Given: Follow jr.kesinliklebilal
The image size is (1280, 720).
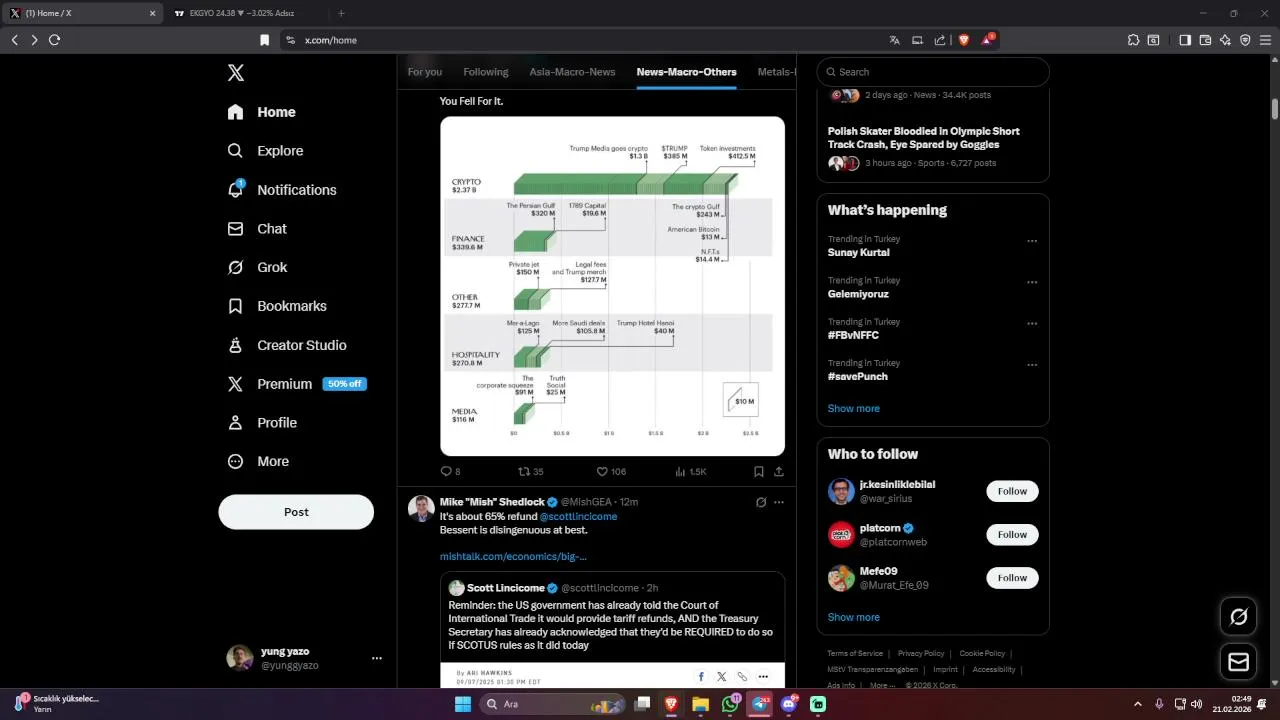Looking at the screenshot, I should 1012,491.
